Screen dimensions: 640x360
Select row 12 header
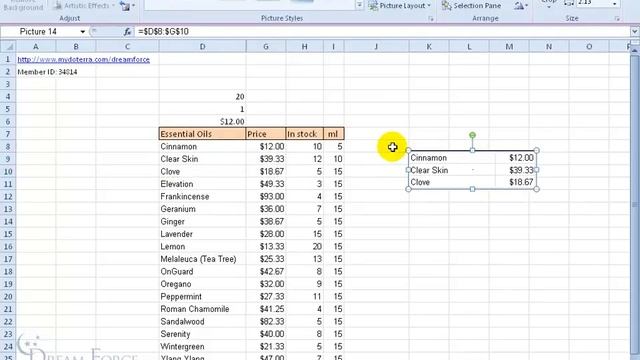8,196
